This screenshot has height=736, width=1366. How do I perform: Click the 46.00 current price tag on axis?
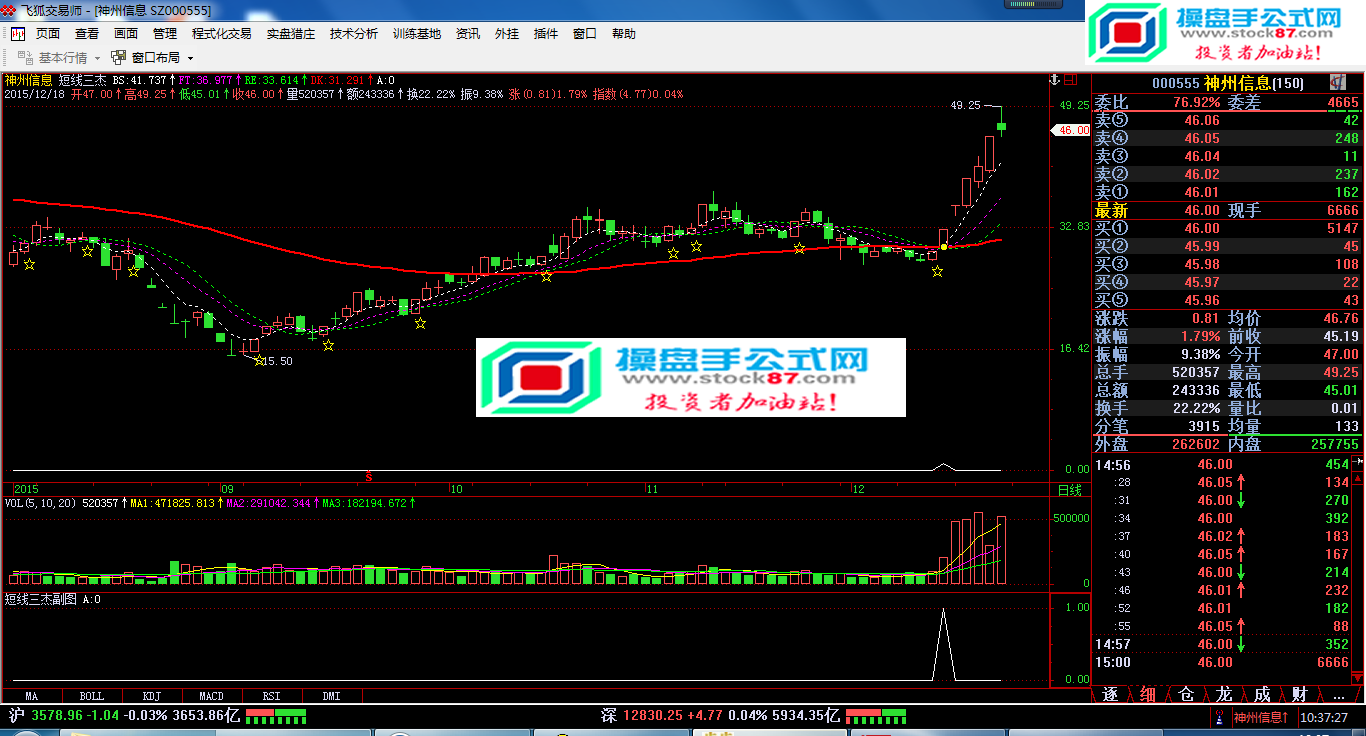pyautogui.click(x=1071, y=130)
